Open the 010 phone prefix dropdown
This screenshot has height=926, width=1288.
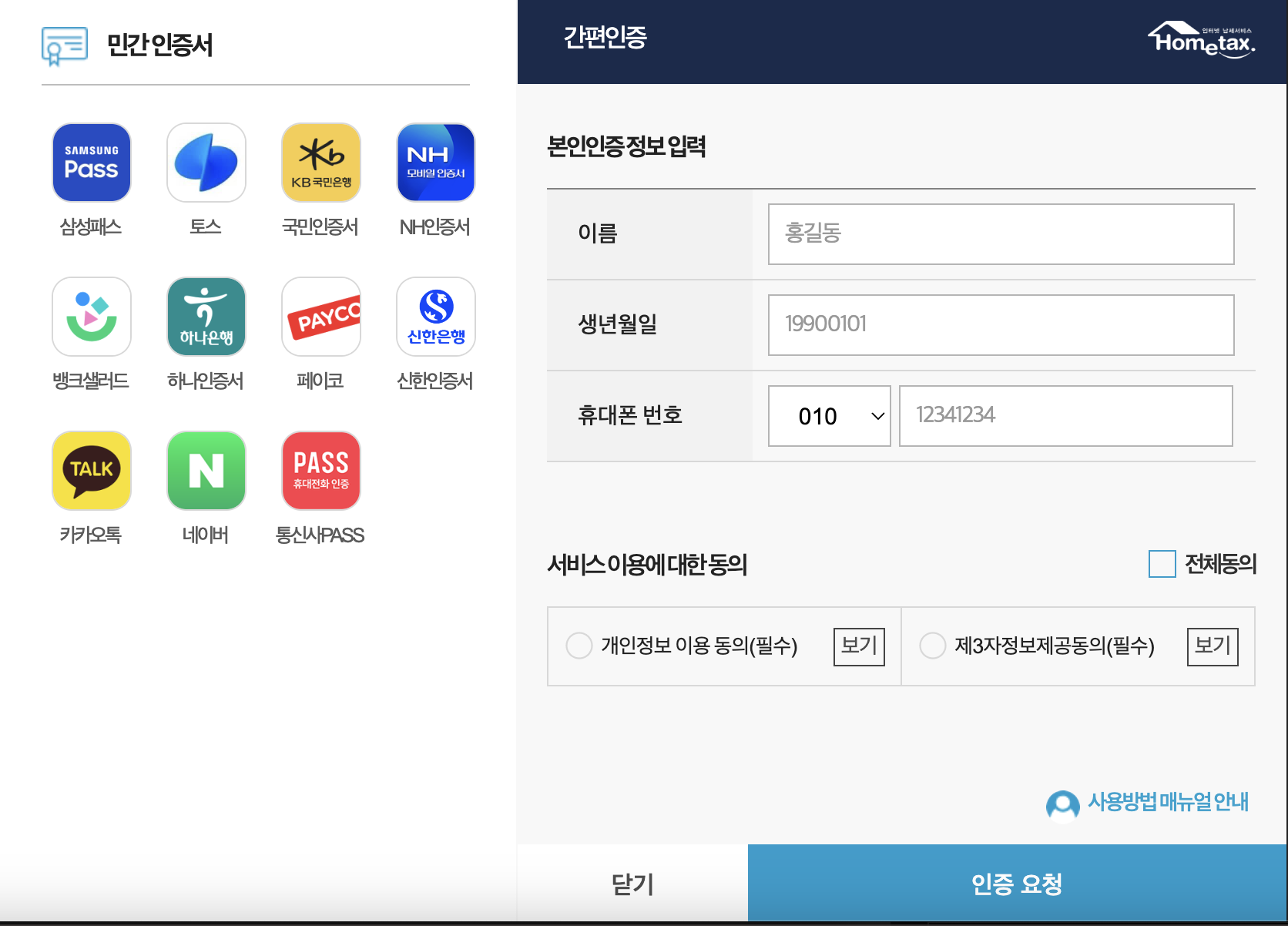(x=829, y=416)
